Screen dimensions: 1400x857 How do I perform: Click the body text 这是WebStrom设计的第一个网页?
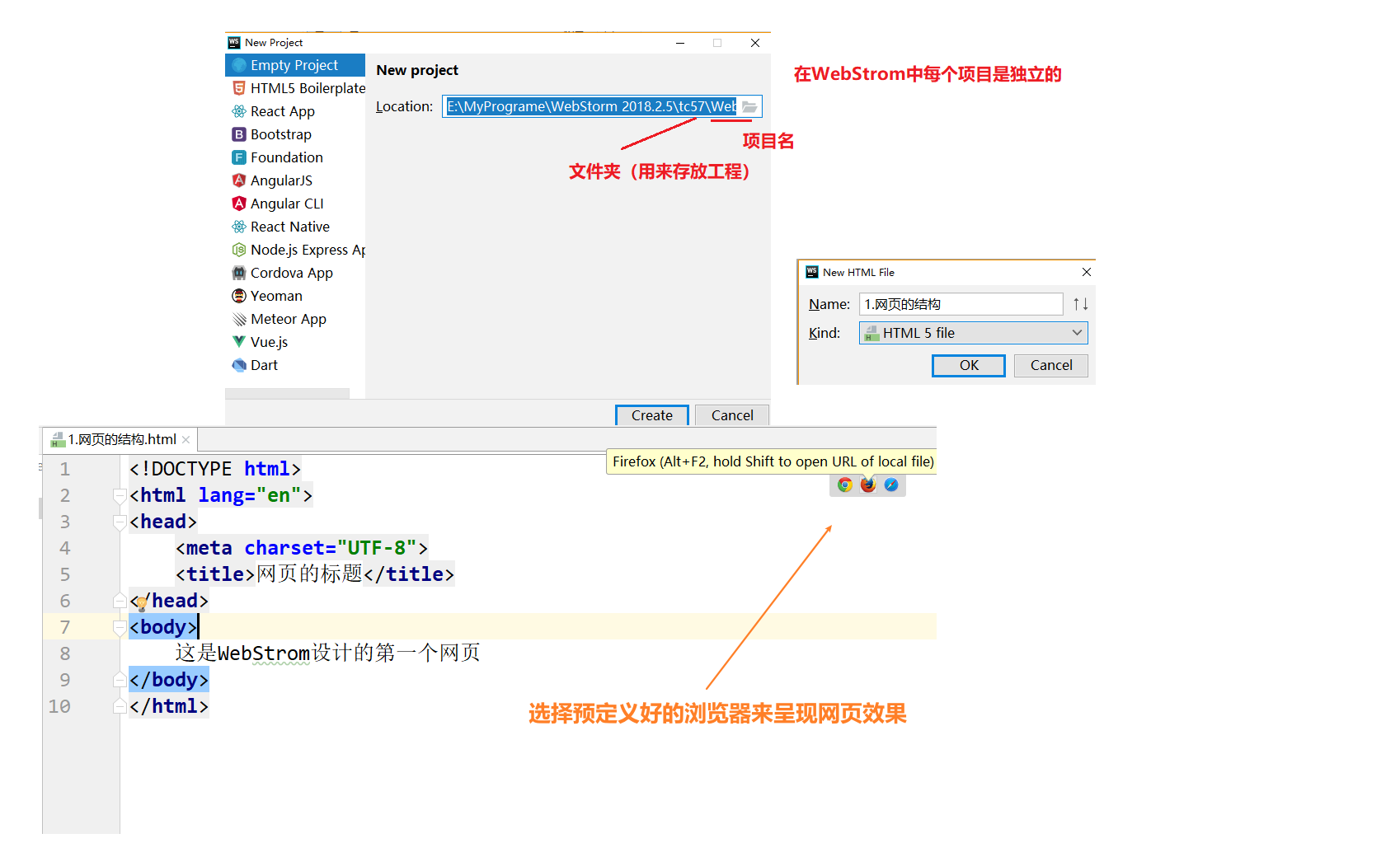[x=327, y=653]
